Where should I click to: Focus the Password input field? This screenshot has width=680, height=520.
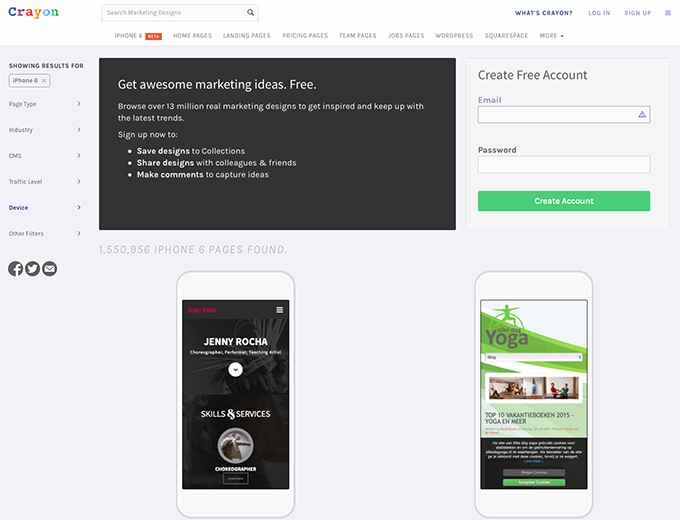[x=564, y=164]
